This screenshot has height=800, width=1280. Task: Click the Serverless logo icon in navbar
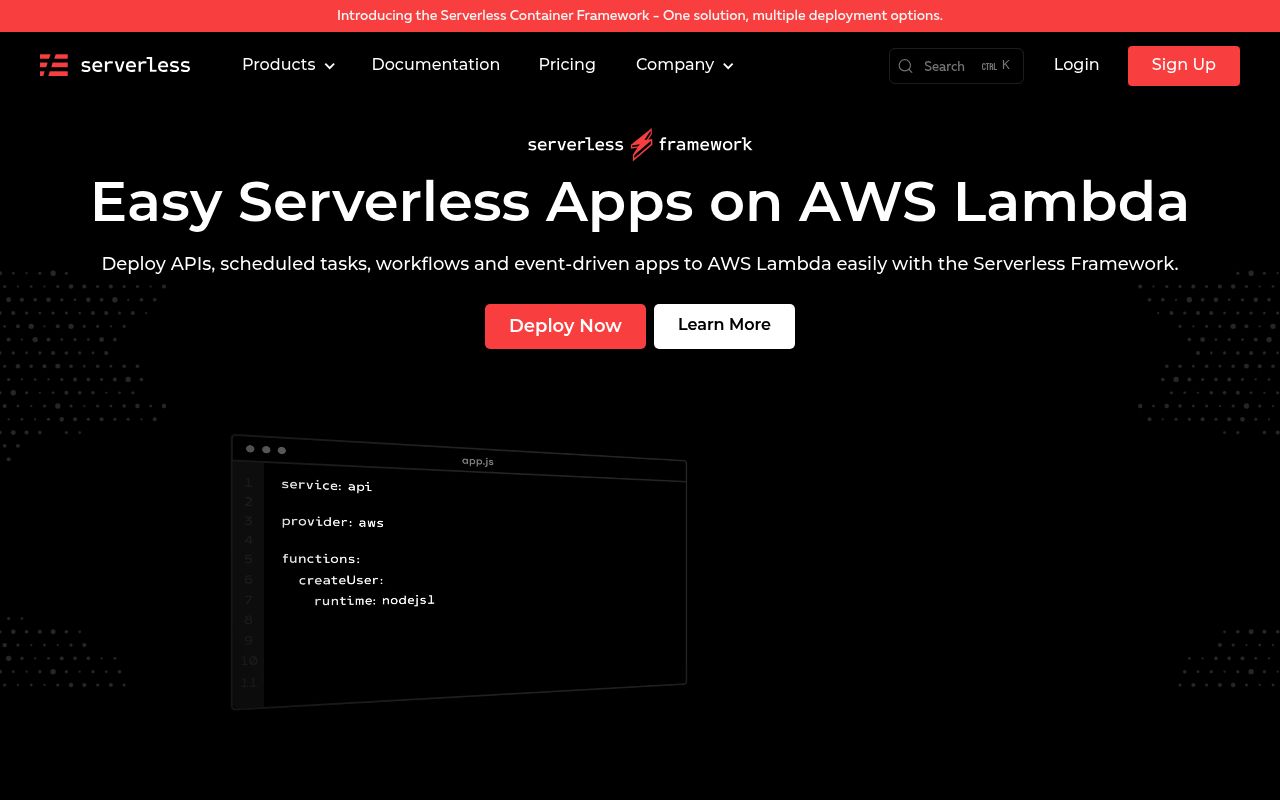click(53, 65)
